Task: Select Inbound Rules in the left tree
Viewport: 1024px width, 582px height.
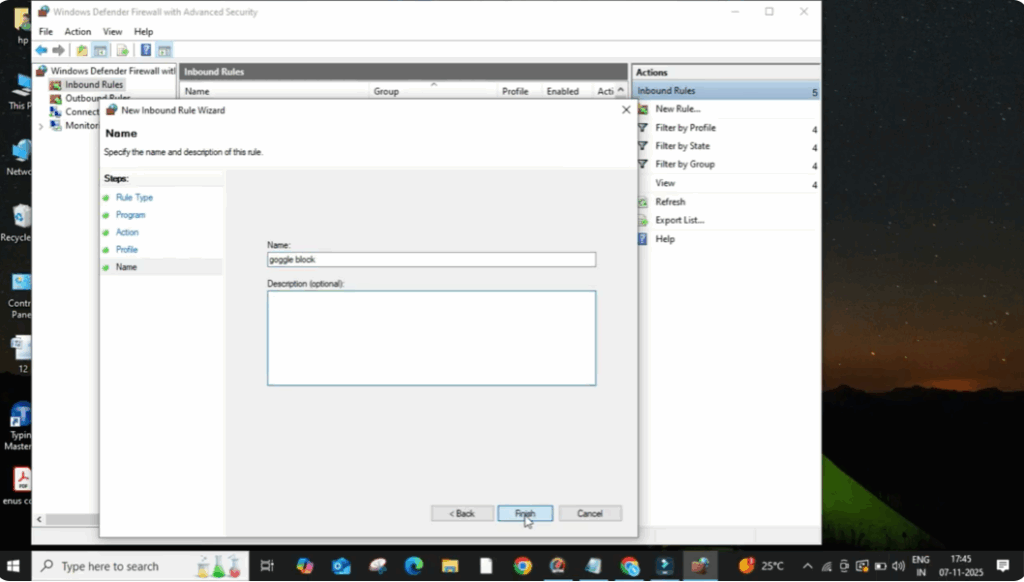Action: click(x=94, y=85)
